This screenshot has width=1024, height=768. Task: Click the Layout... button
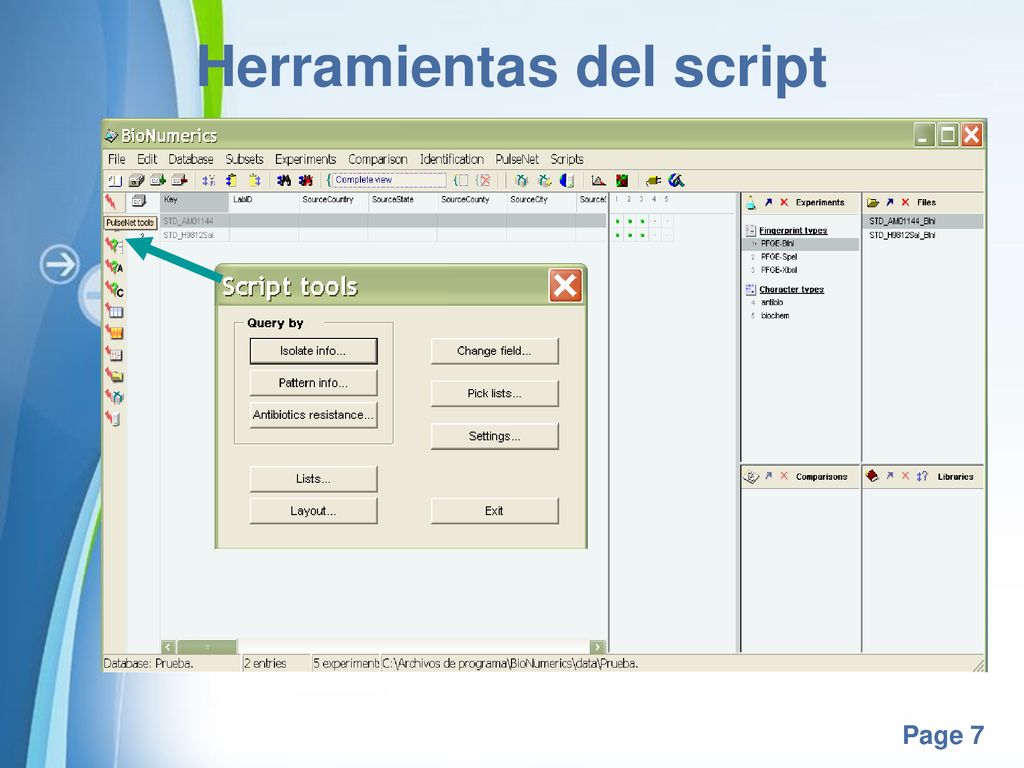point(313,511)
